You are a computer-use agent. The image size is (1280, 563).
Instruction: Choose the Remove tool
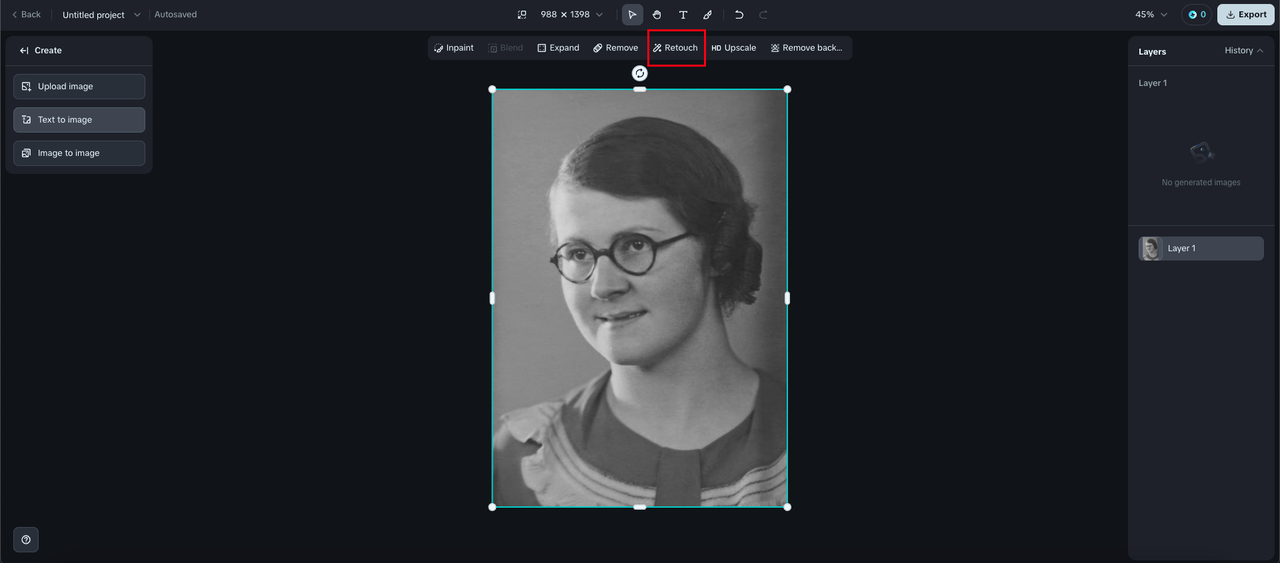coord(615,48)
